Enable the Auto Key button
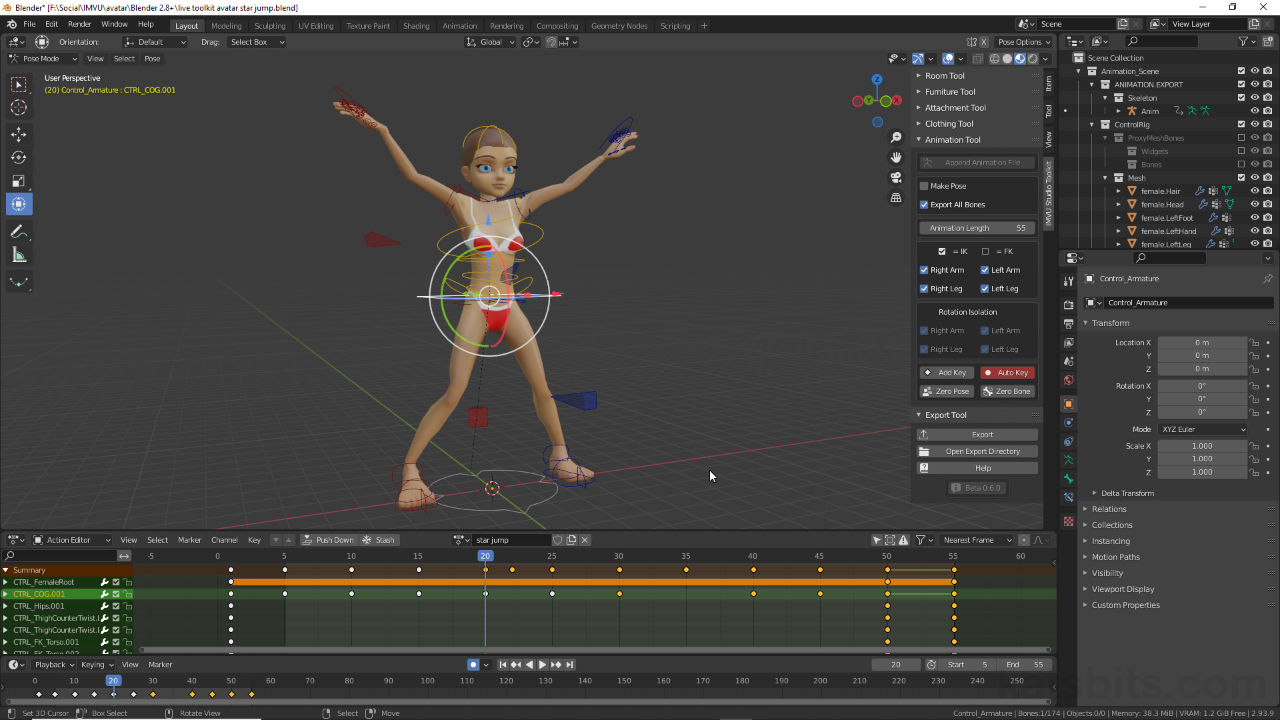This screenshot has width=1280, height=720. pos(1007,372)
